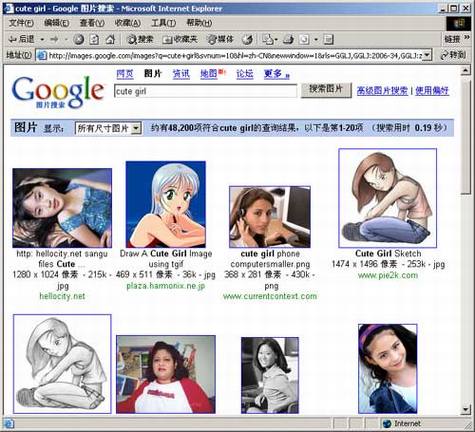Click the Back arrow toolbar button
The height and width of the screenshot is (432, 475).
pos(21,40)
